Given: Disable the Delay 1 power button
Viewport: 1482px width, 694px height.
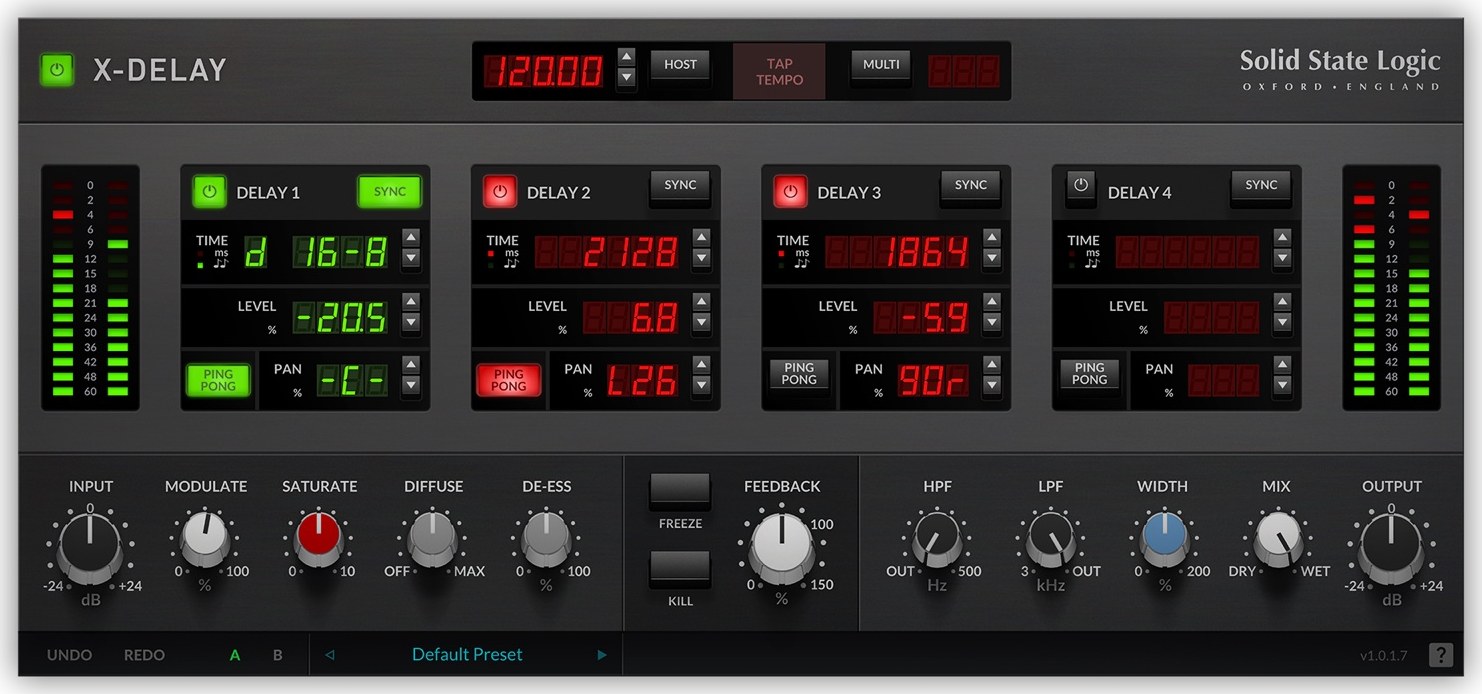Looking at the screenshot, I should pyautogui.click(x=210, y=191).
